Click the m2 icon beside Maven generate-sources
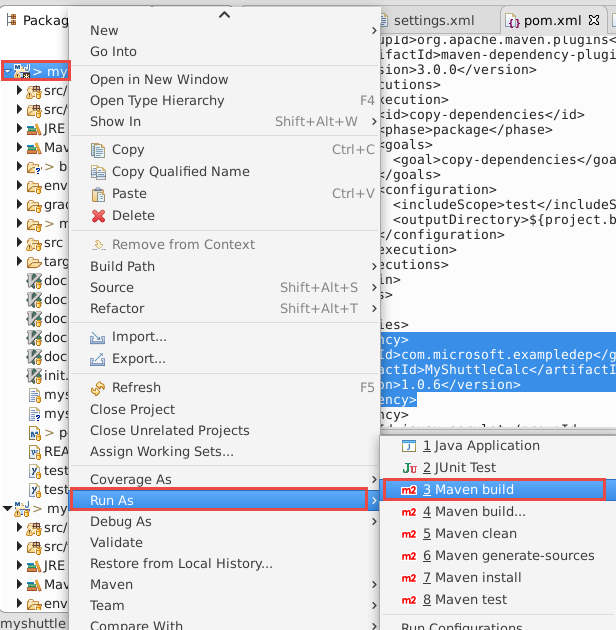 click(409, 556)
